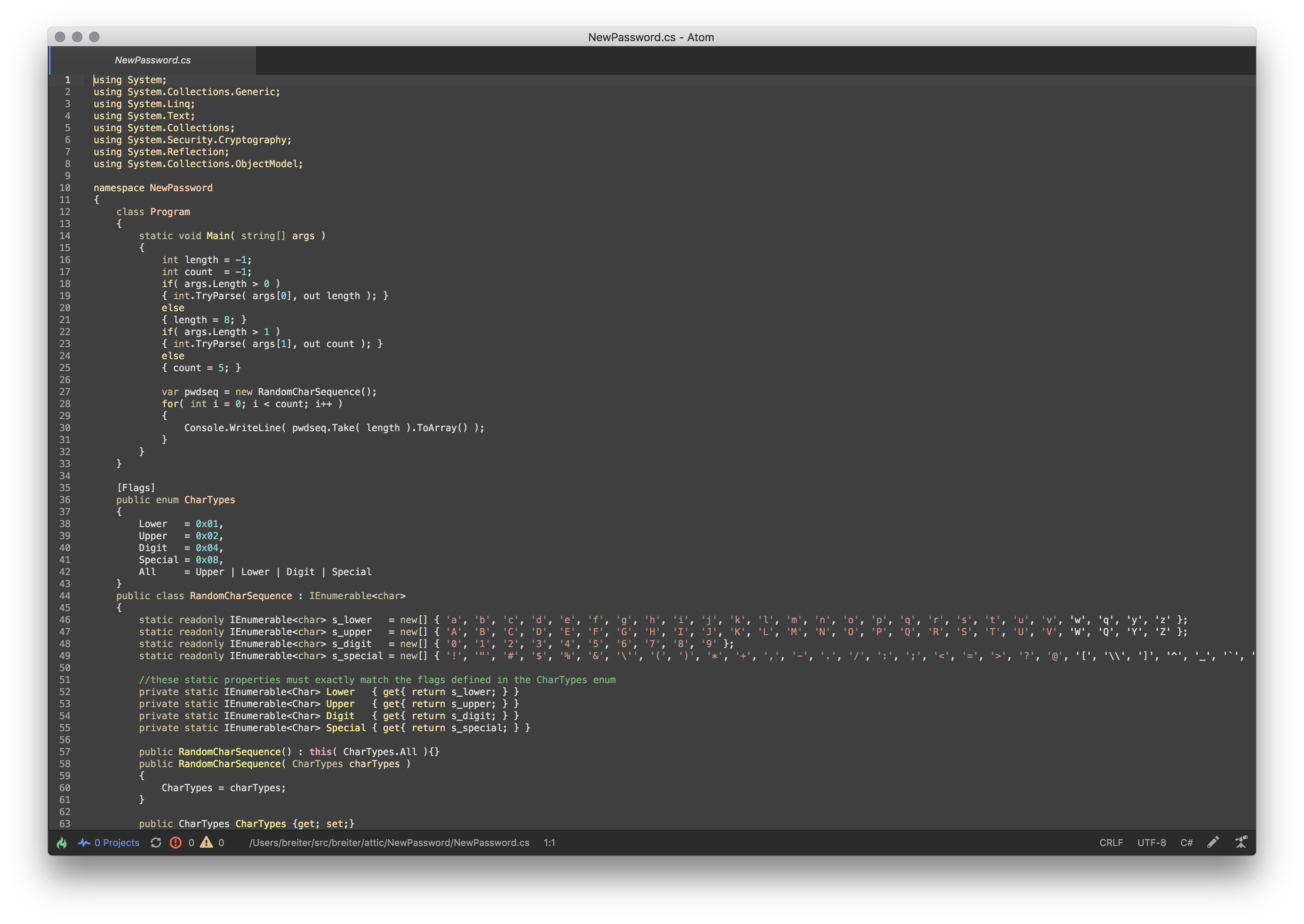Open the UTF-8 encoding selector

point(1151,843)
